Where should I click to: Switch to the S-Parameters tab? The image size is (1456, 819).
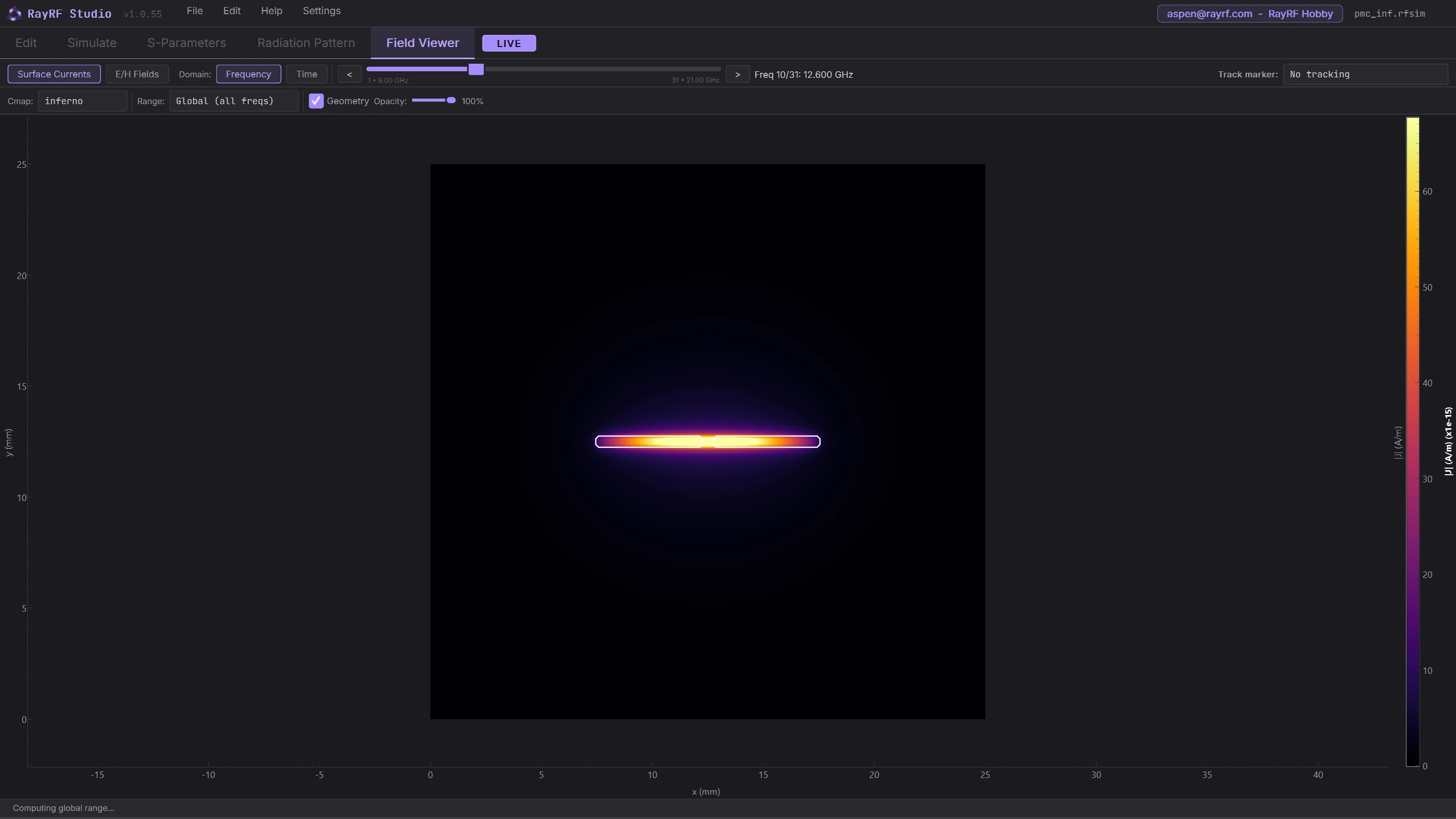tap(187, 43)
